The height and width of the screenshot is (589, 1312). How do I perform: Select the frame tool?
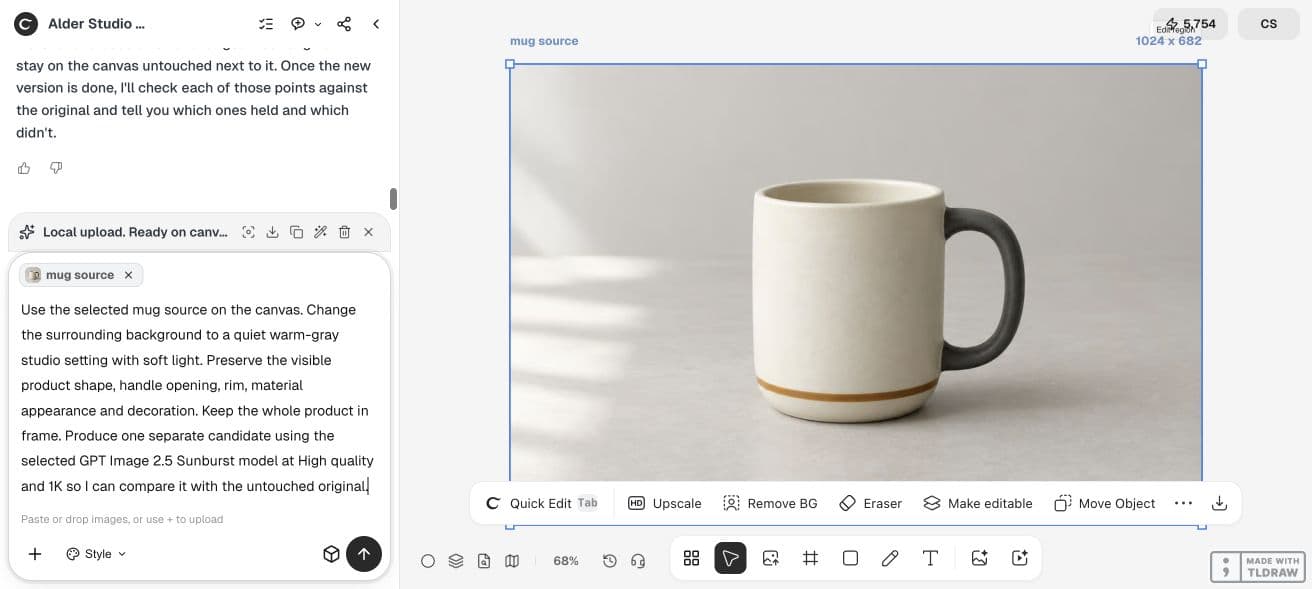click(811, 558)
